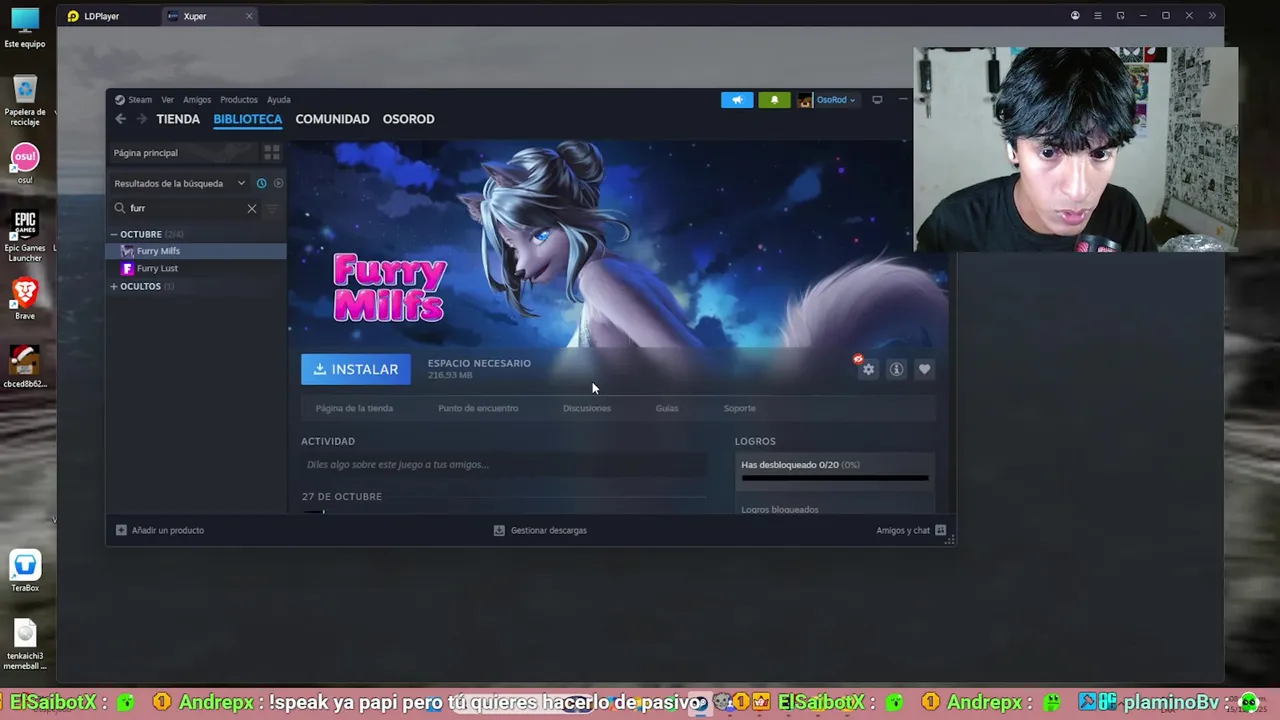Open Amigos y chat icon
The width and height of the screenshot is (1280, 720).
pyautogui.click(x=940, y=530)
